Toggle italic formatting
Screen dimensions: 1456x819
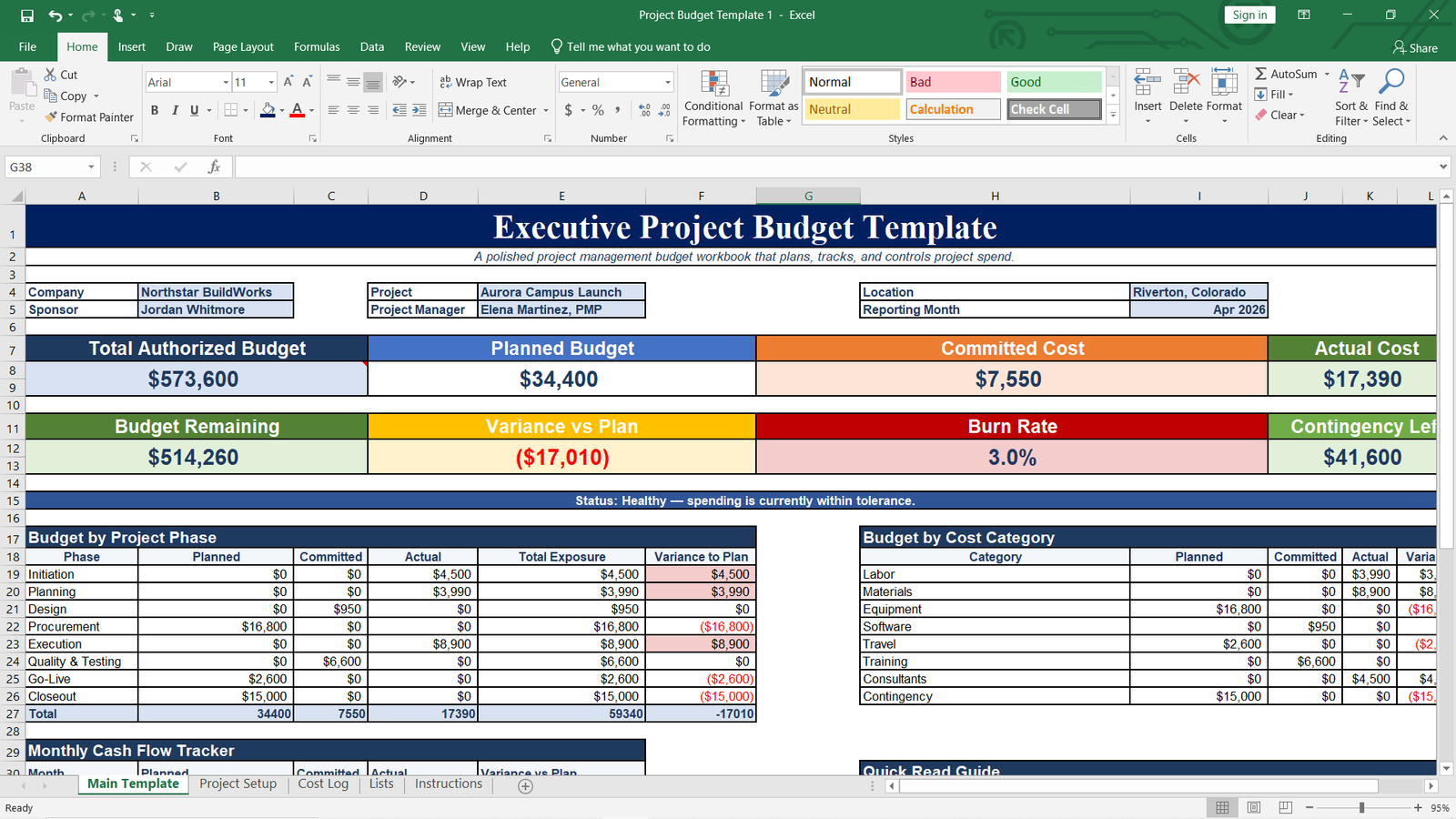tap(175, 110)
